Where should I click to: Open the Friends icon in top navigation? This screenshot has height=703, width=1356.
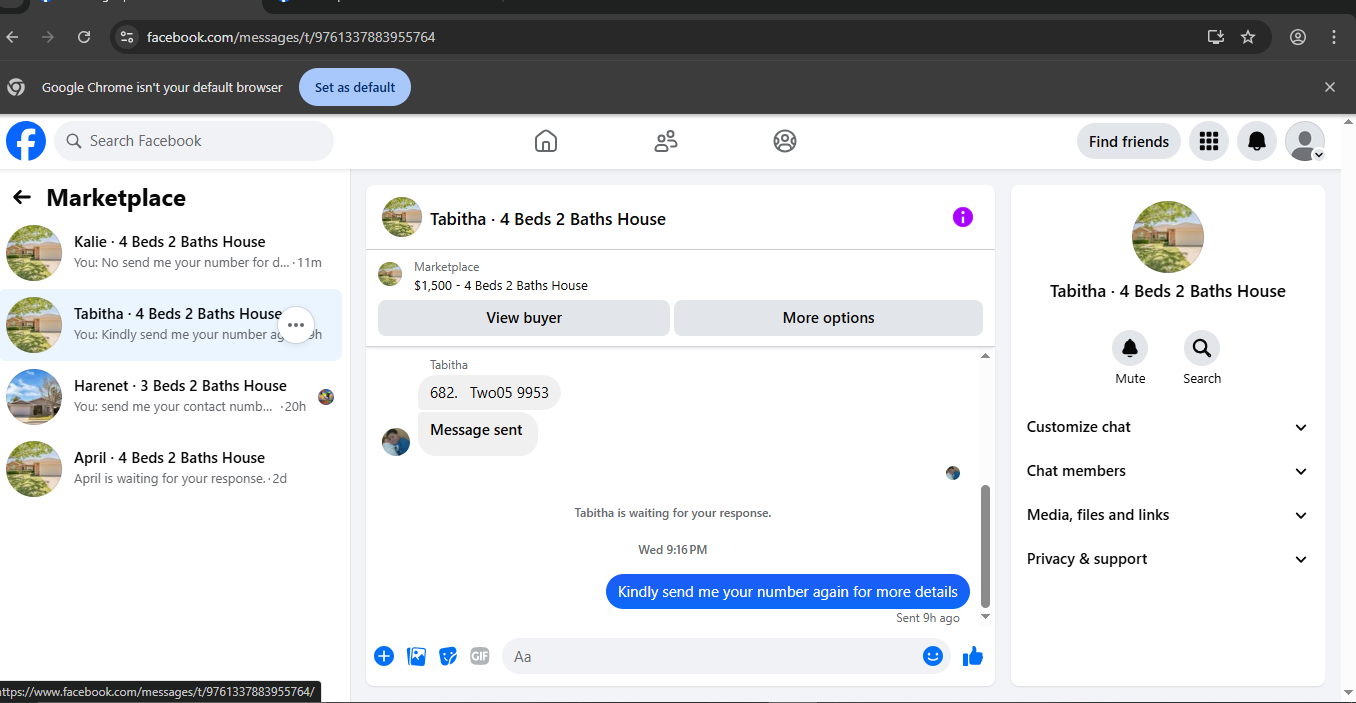point(666,141)
